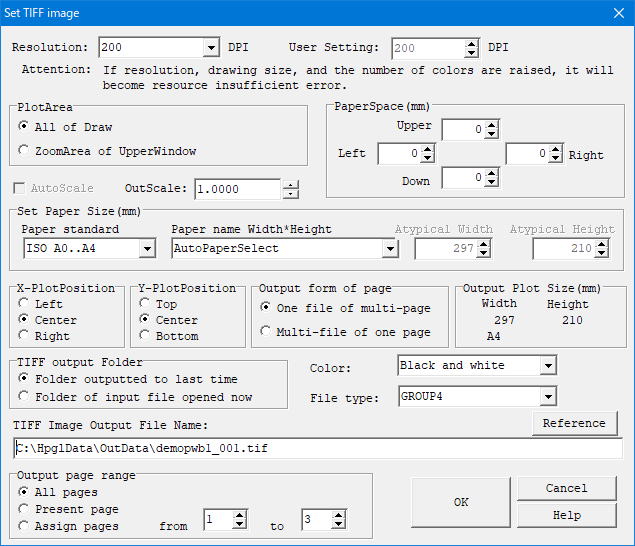Screen dimensions: 635x546
Task: Click the Resolution value 200 field
Action: pyautogui.click(x=151, y=47)
